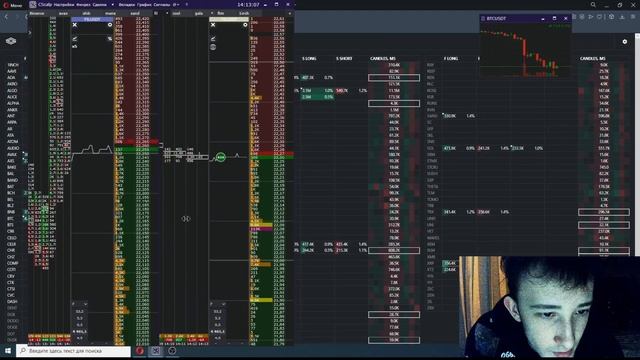The height and width of the screenshot is (360, 640).
Task: Select AAVE in the coin list
Action: point(12,71)
